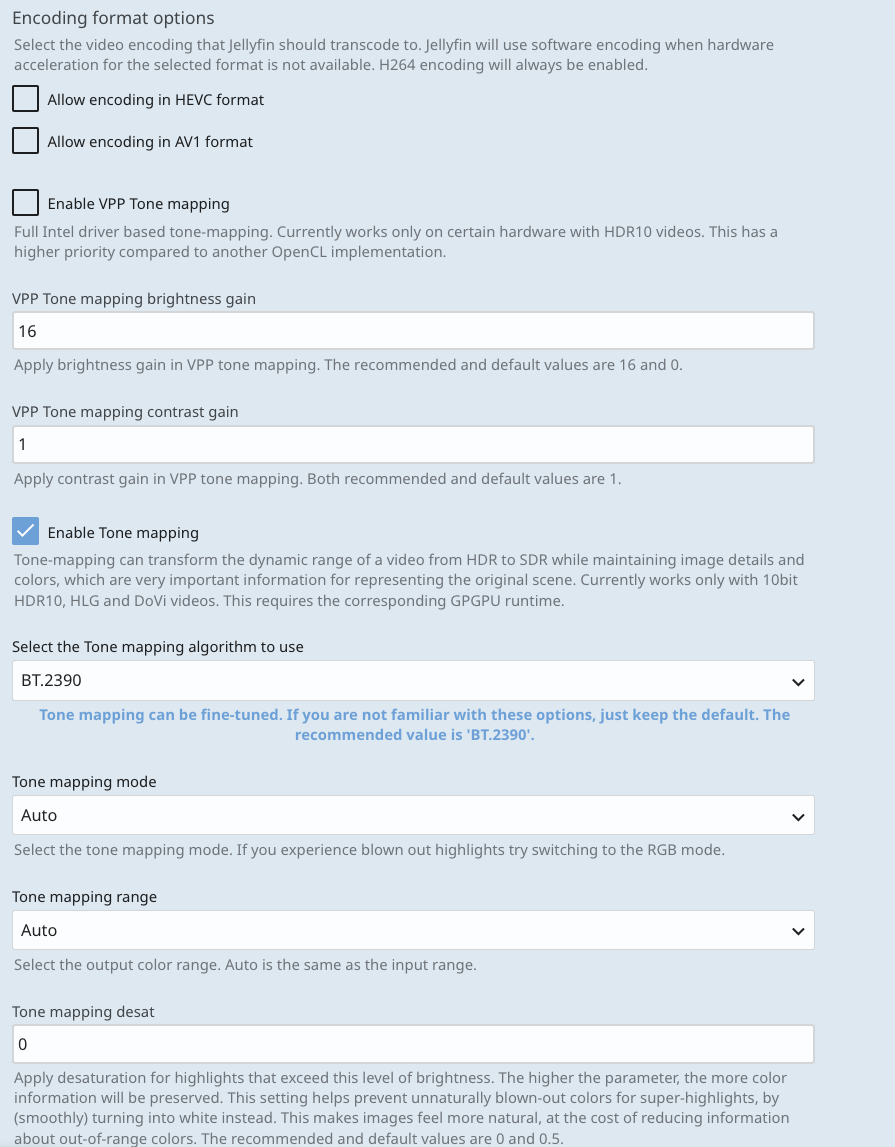Click the 'Select the Tone mapping algorithm to use' label

[158, 647]
